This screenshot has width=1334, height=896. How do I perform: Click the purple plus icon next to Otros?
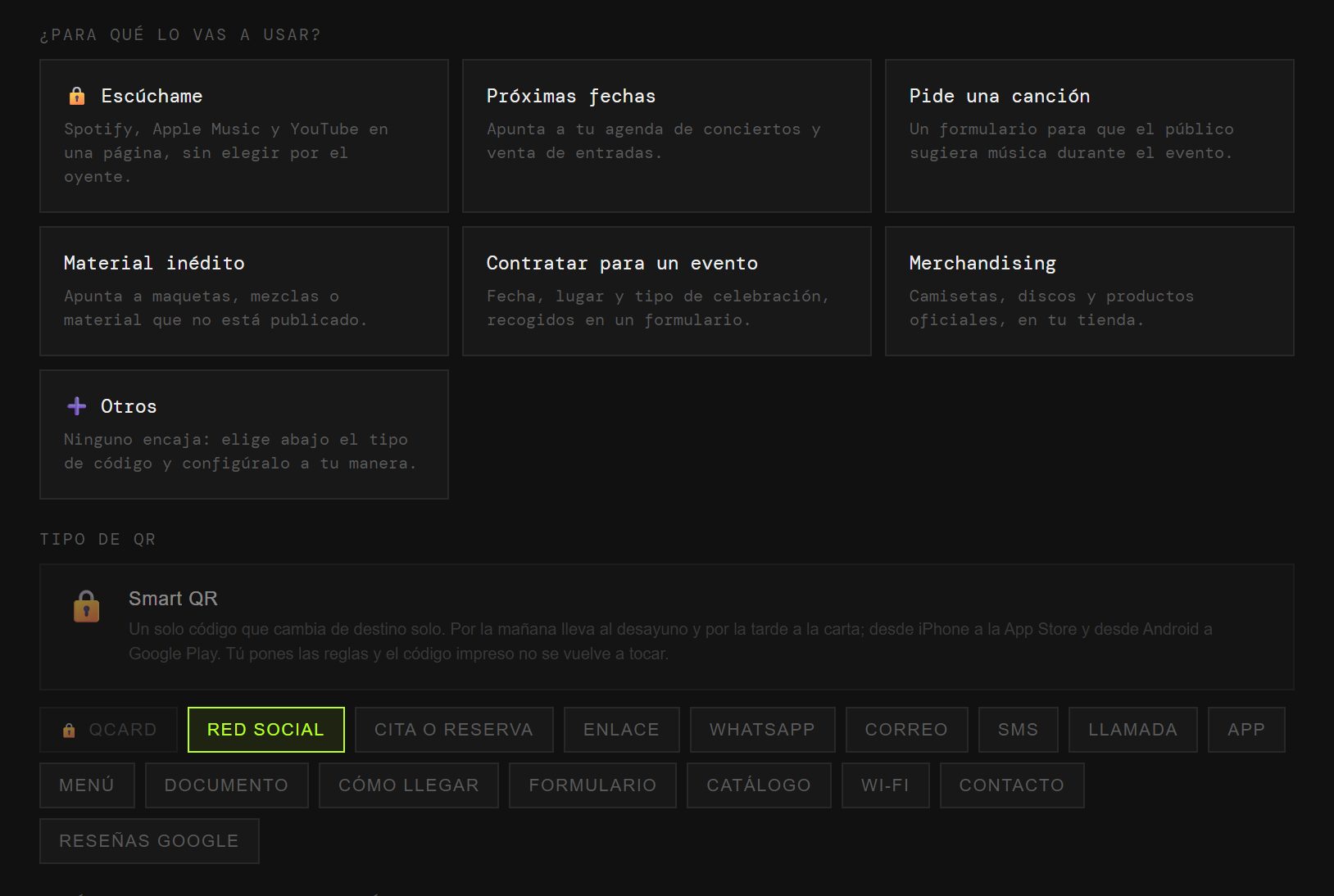click(x=77, y=406)
